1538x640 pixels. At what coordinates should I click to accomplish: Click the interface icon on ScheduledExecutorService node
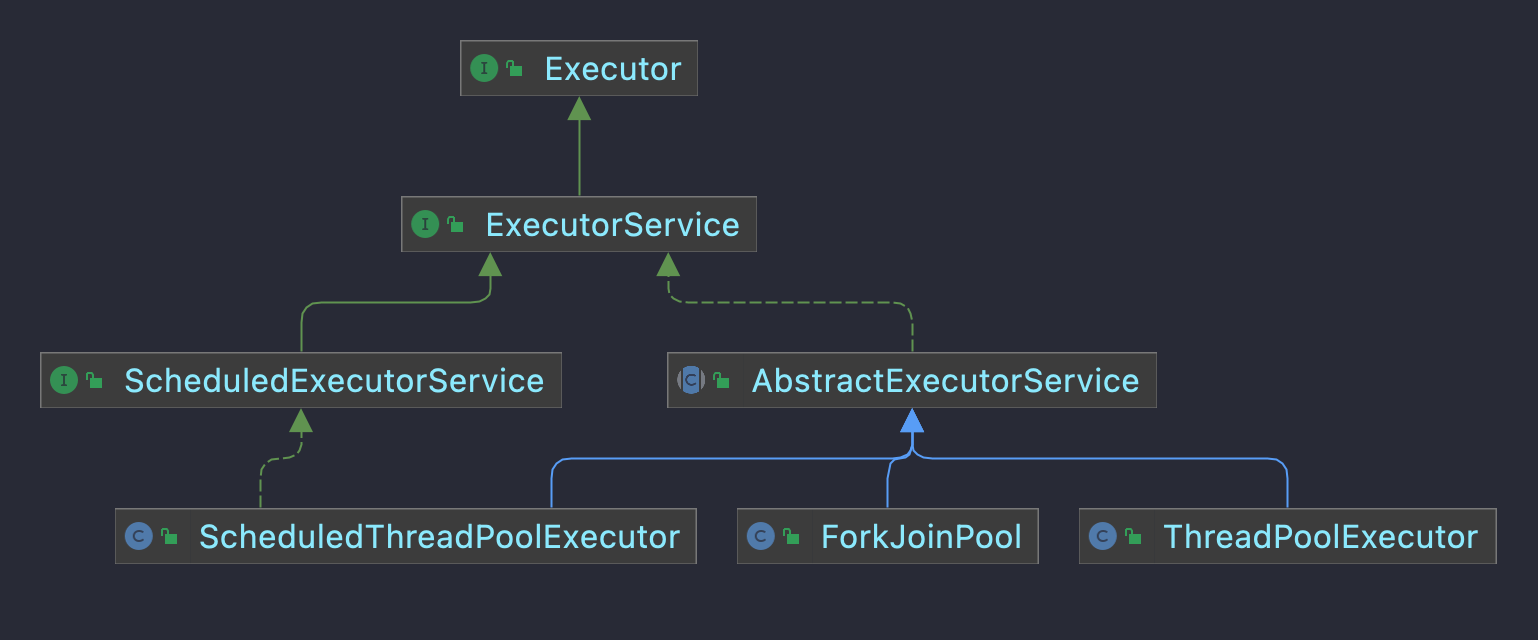pos(64,381)
